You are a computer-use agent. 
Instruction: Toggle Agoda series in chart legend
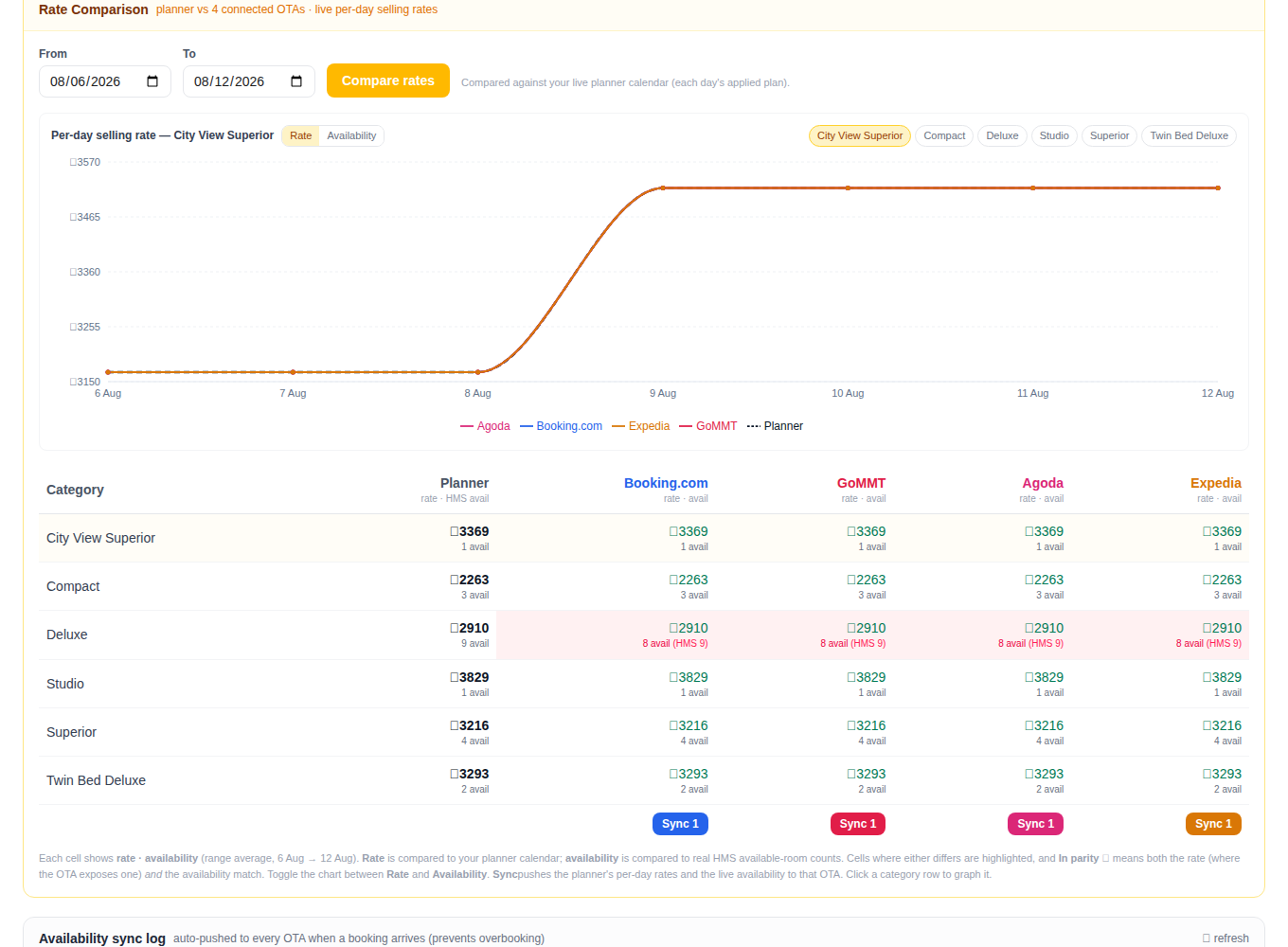click(485, 426)
